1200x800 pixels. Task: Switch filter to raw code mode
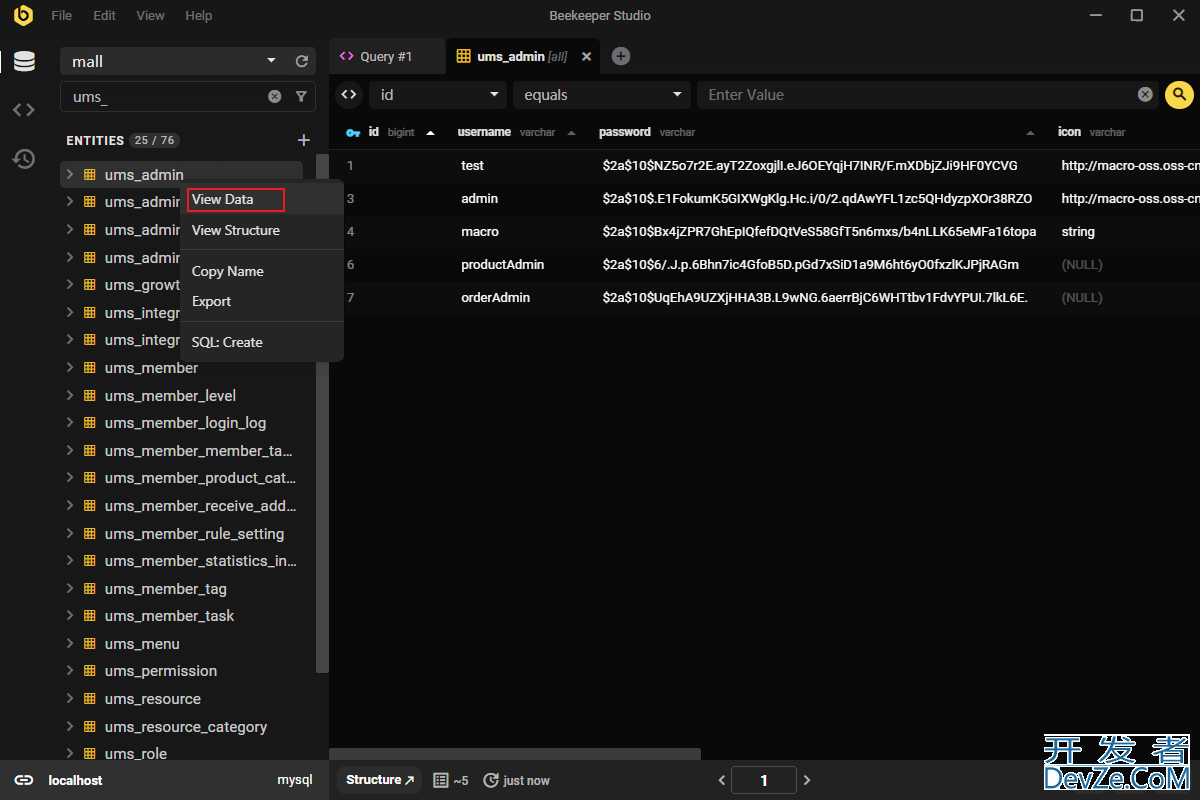348,95
